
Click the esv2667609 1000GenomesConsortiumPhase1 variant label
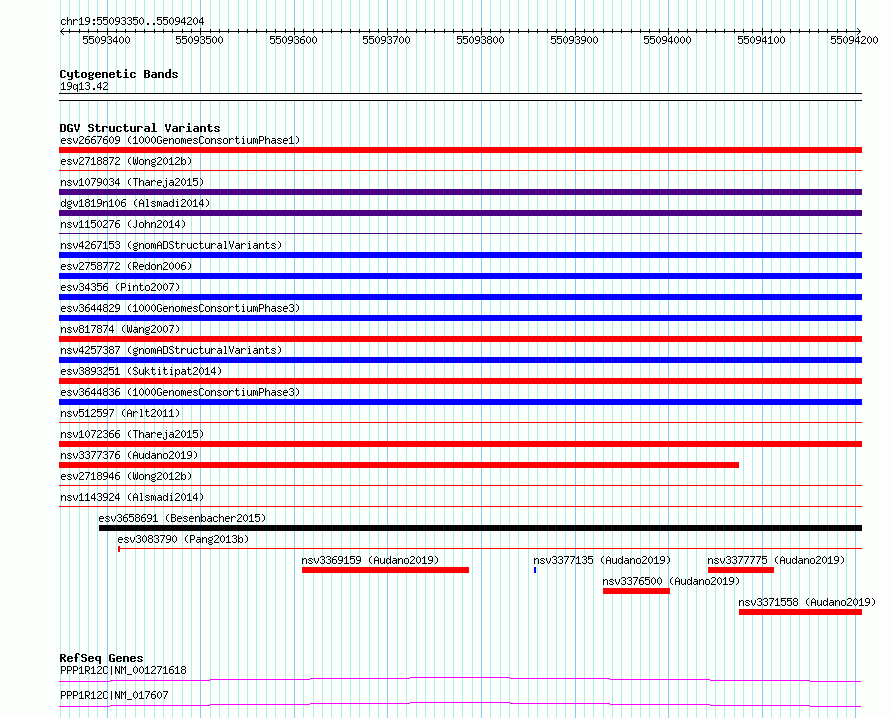pyautogui.click(x=180, y=140)
